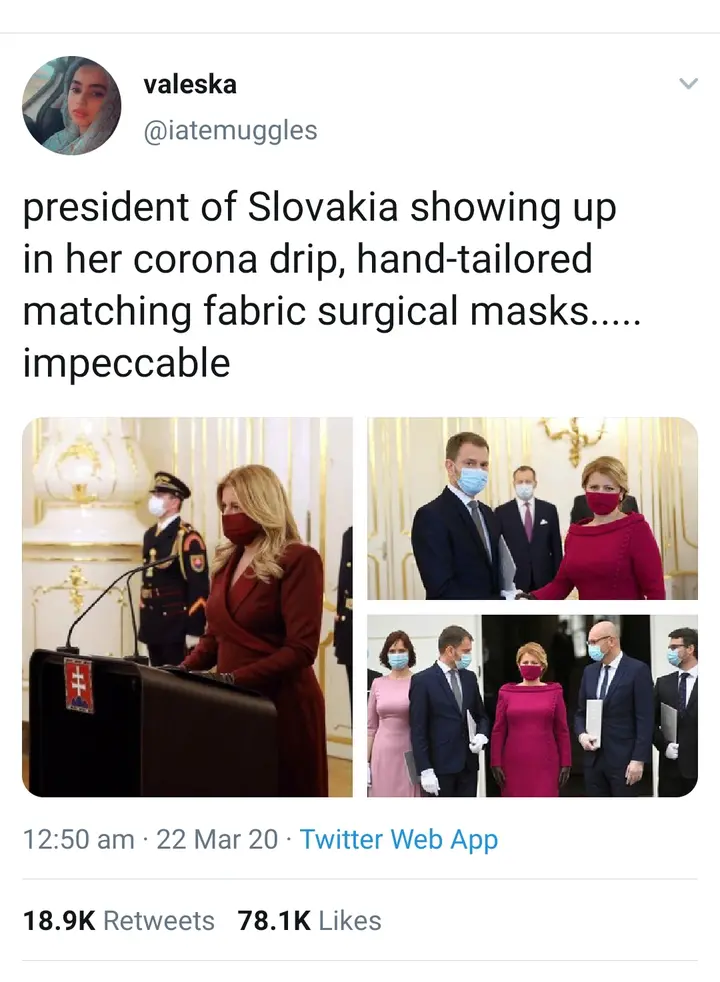This screenshot has height=982, width=720.
Task: Open the outdoor group photo thumbnail
Action: click(532, 706)
